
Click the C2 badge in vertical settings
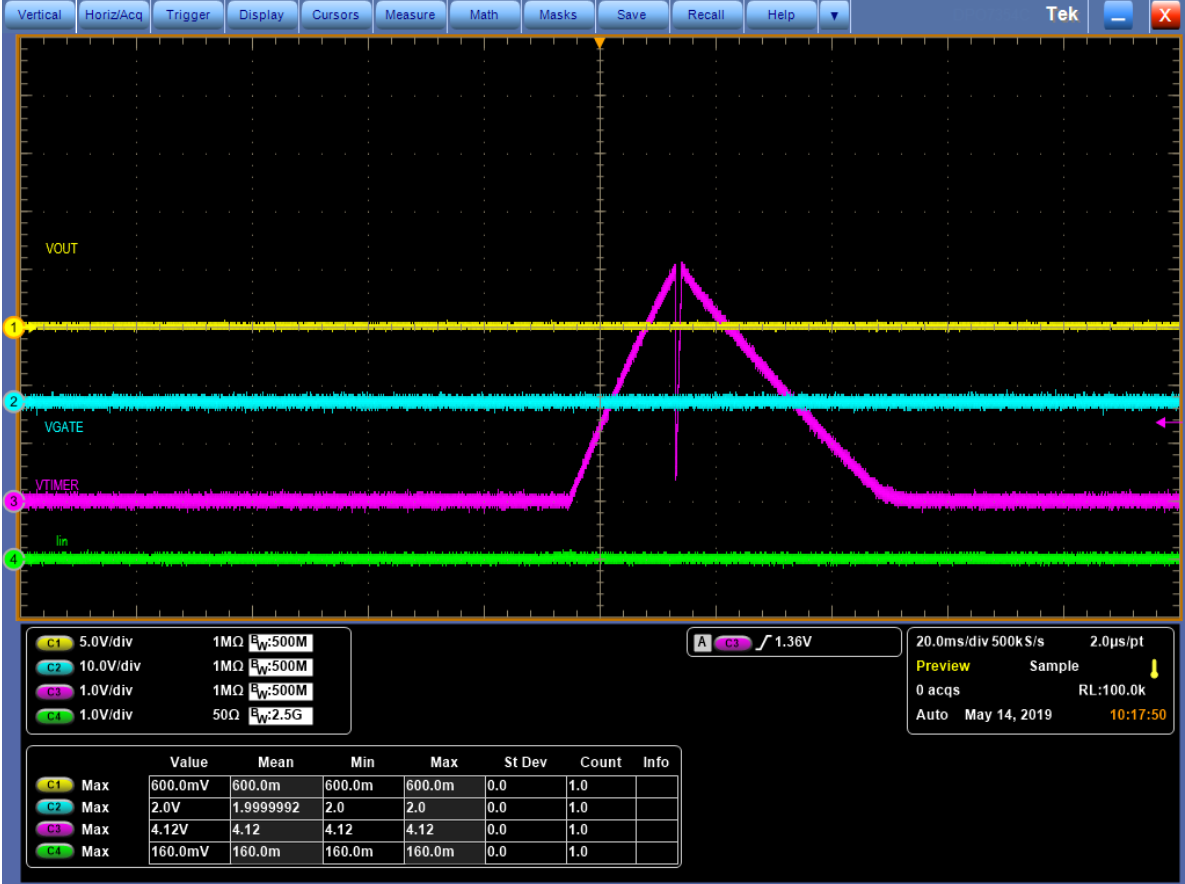54,667
